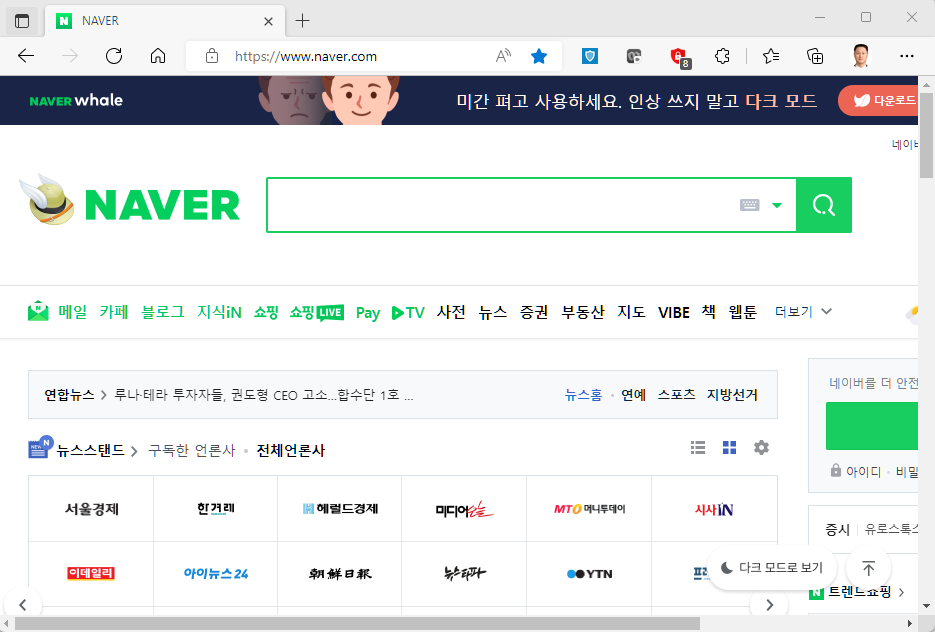Click inside the NAVER search box

coord(501,205)
